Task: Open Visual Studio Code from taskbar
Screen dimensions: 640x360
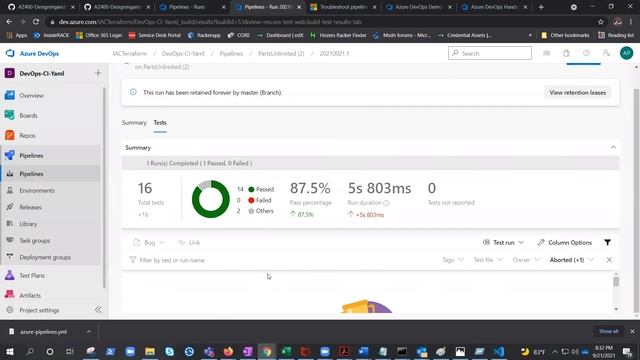Action: (x=499, y=351)
